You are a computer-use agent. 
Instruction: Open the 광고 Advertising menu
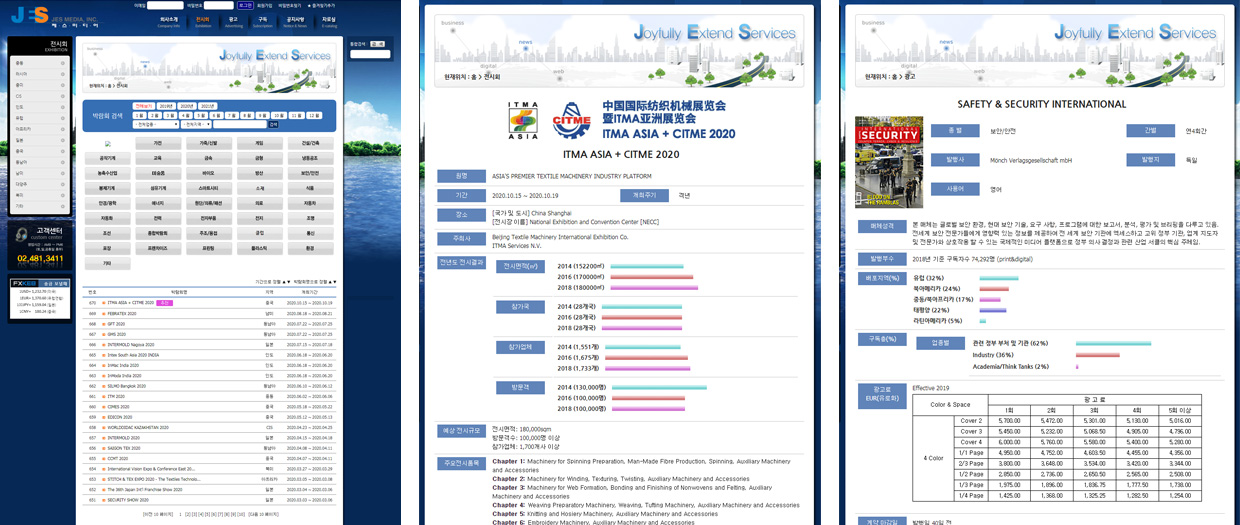234,22
